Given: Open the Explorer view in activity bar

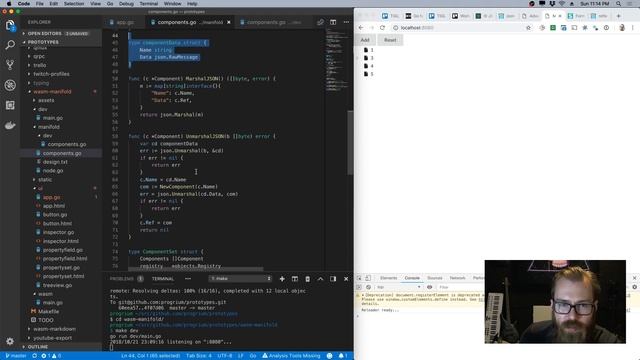Looking at the screenshot, I should click(x=10, y=25).
